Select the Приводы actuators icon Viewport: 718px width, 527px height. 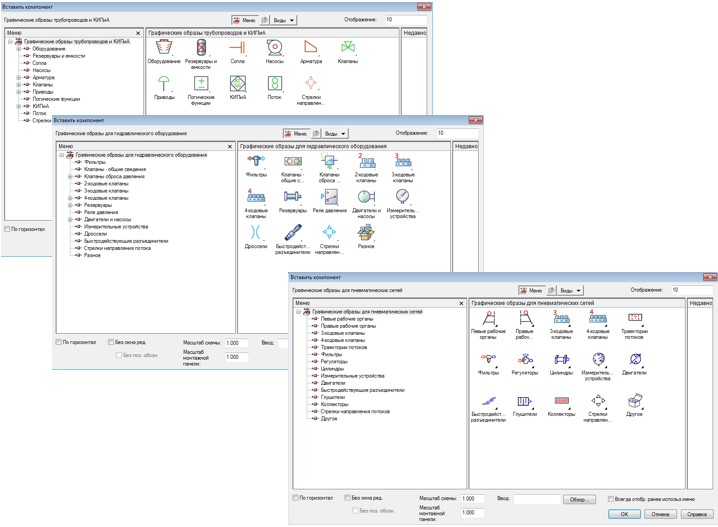(x=164, y=83)
